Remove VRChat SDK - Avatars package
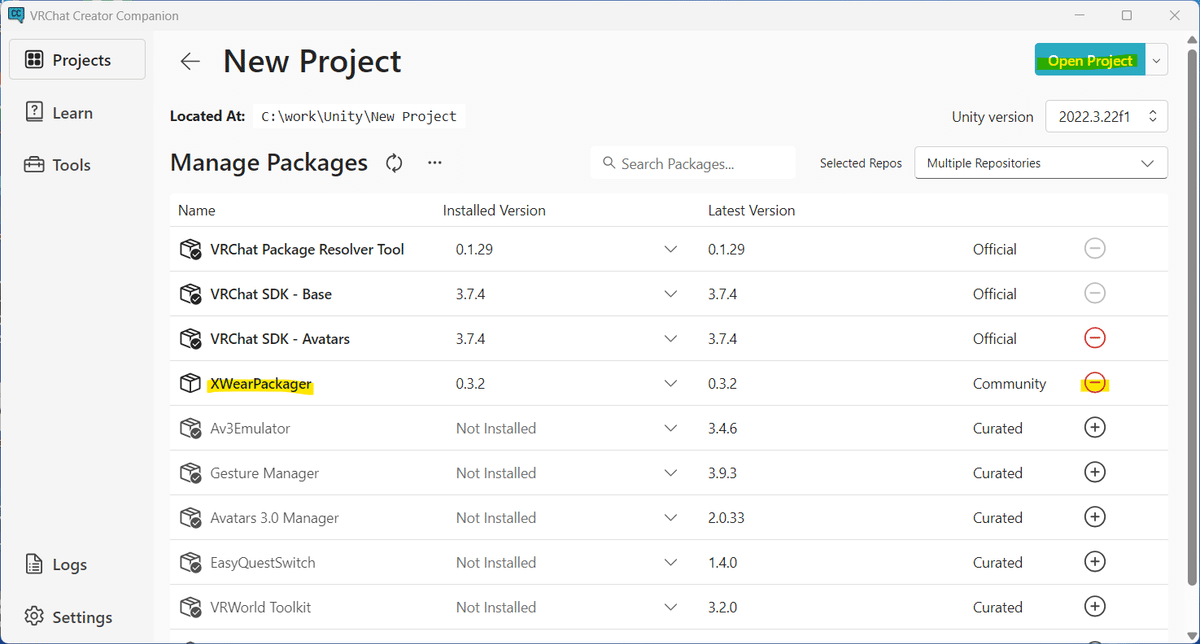Viewport: 1200px width, 644px height. click(1095, 338)
